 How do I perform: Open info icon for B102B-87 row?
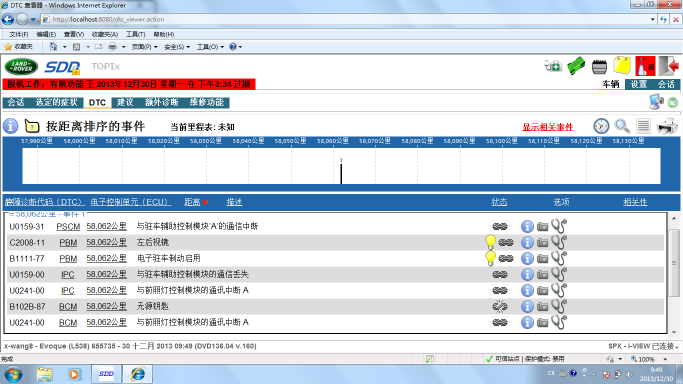(527, 307)
